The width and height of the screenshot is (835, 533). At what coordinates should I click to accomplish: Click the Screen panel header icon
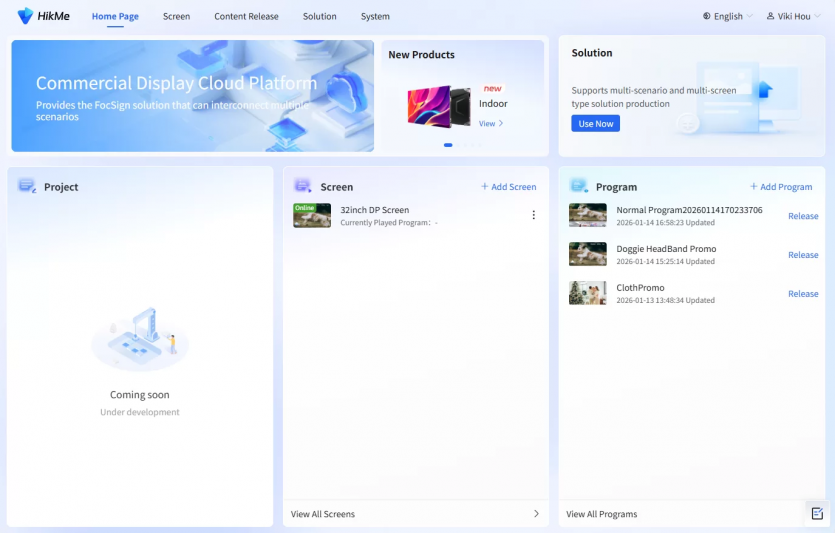[x=302, y=186]
